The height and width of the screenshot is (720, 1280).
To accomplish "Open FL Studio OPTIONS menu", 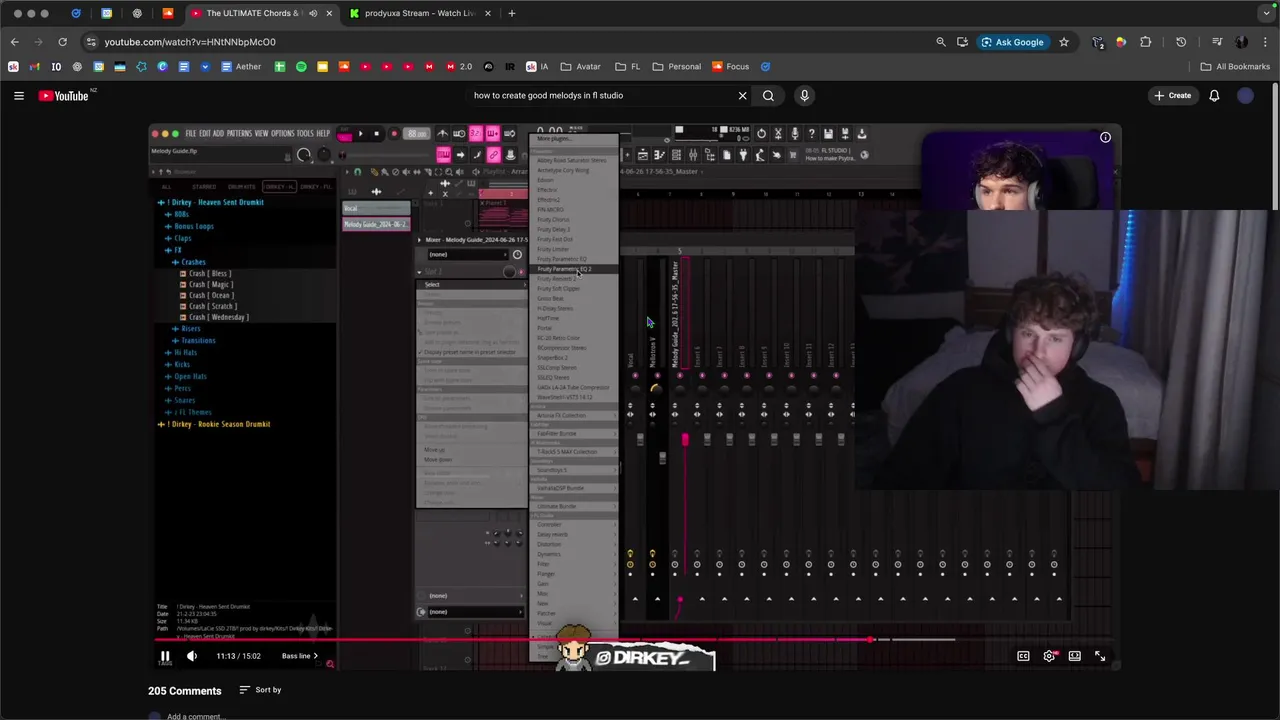I will [x=283, y=133].
